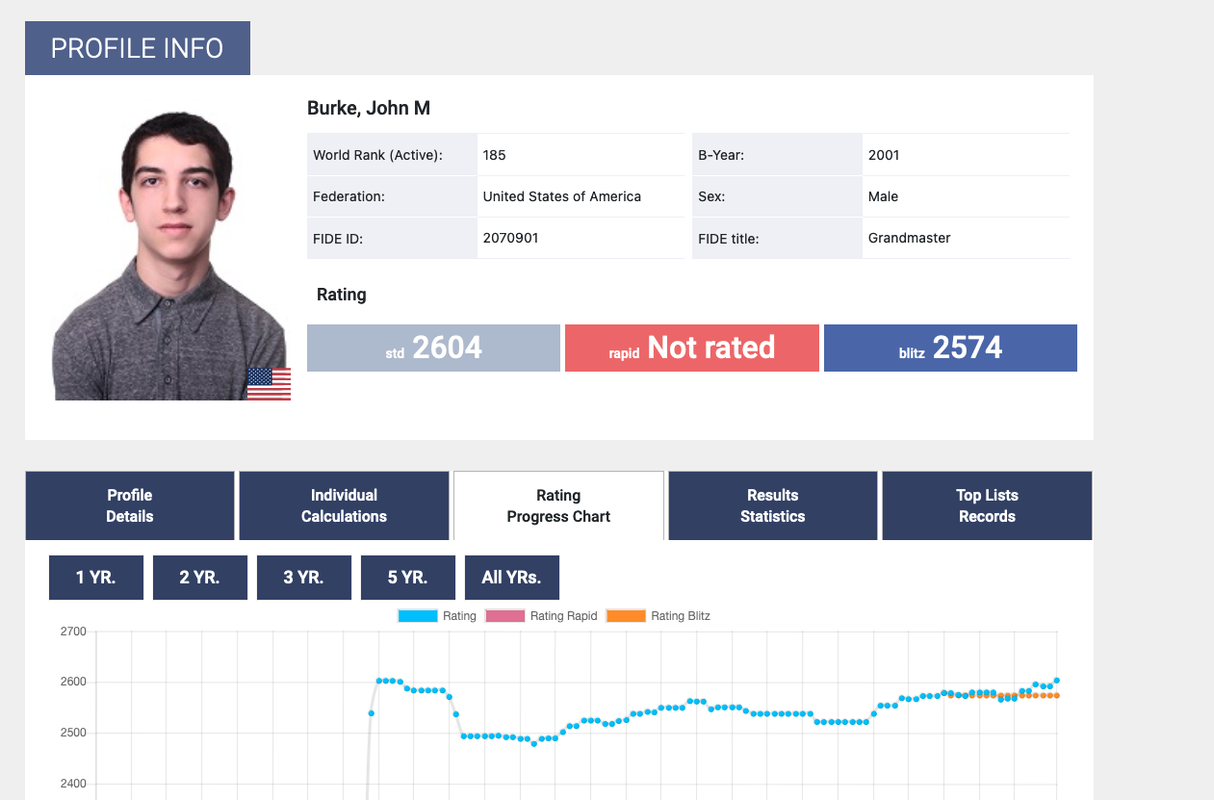Screen dimensions: 1214x800
Task: Click the FIDE title: label
Action: [x=728, y=239]
